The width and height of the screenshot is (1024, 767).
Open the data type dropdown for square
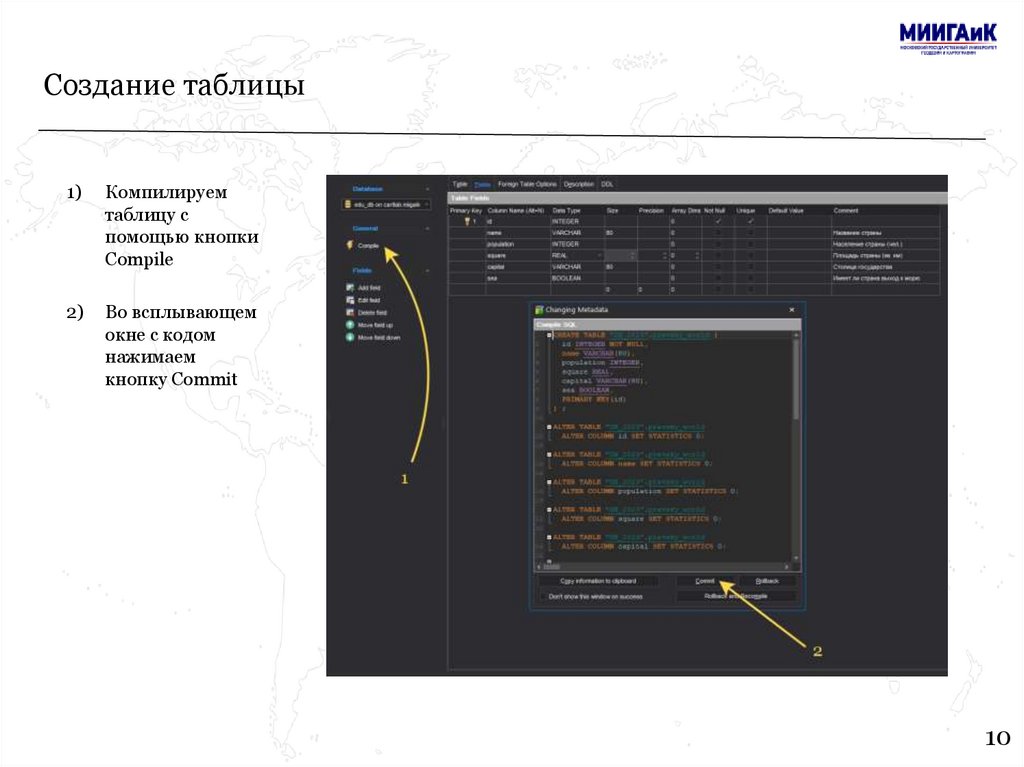600,256
